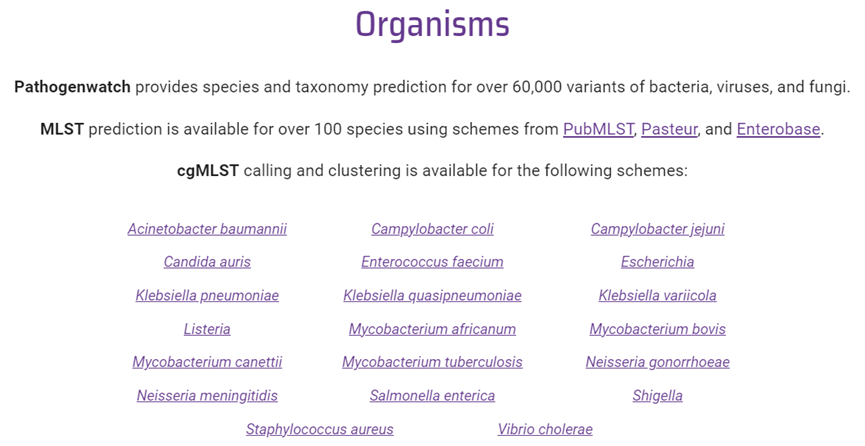865x446 pixels.
Task: Open Salmonella enterica link
Action: 432,396
